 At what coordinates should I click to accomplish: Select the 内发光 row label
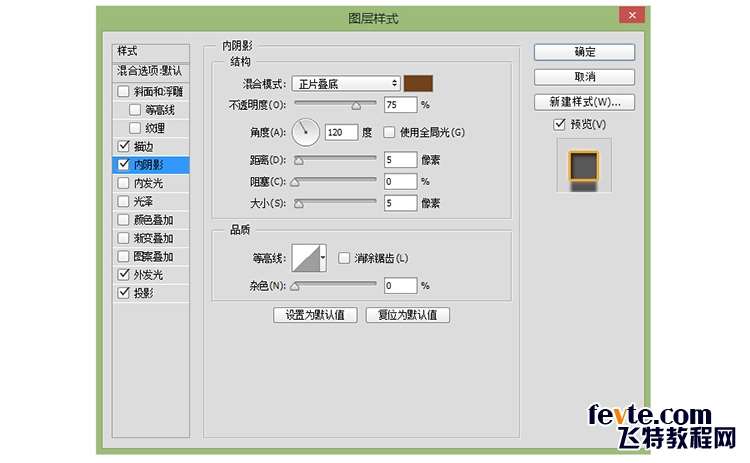(x=148, y=183)
